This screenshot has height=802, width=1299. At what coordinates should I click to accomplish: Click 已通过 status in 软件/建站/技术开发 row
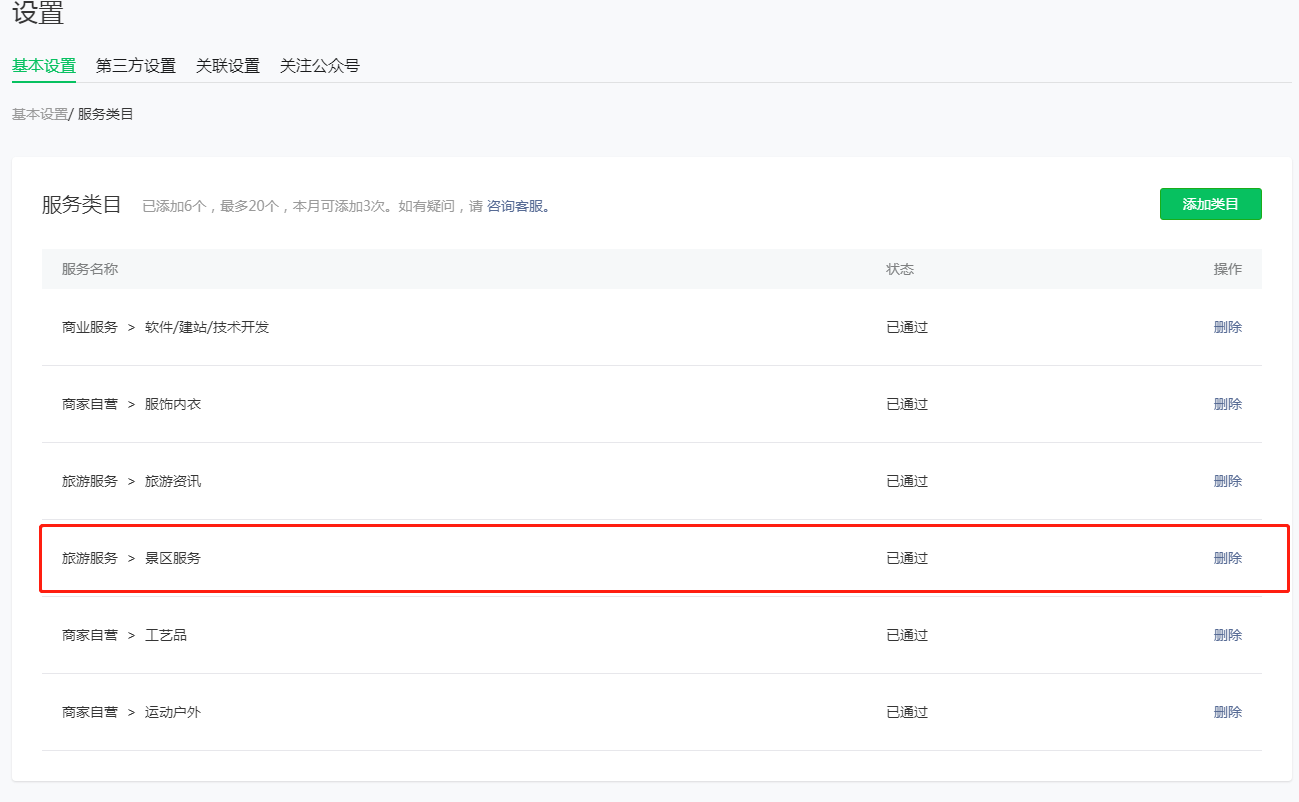[907, 327]
